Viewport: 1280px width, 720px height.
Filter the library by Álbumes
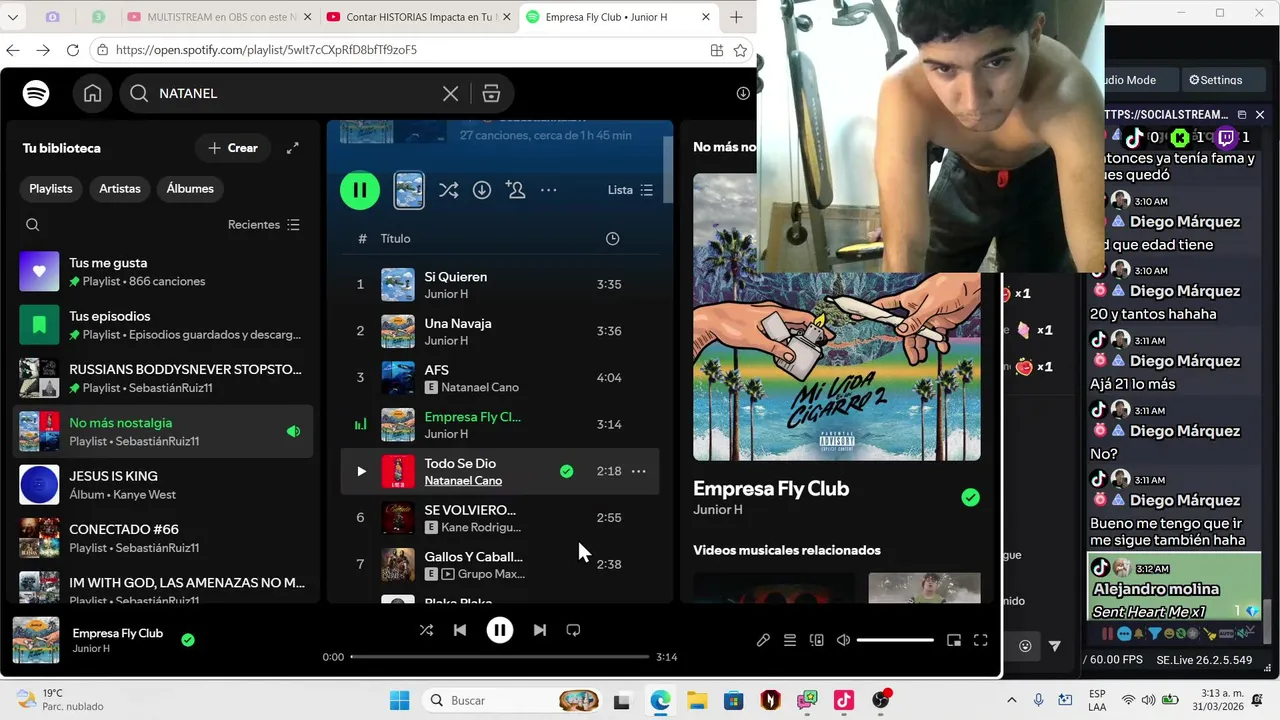190,188
